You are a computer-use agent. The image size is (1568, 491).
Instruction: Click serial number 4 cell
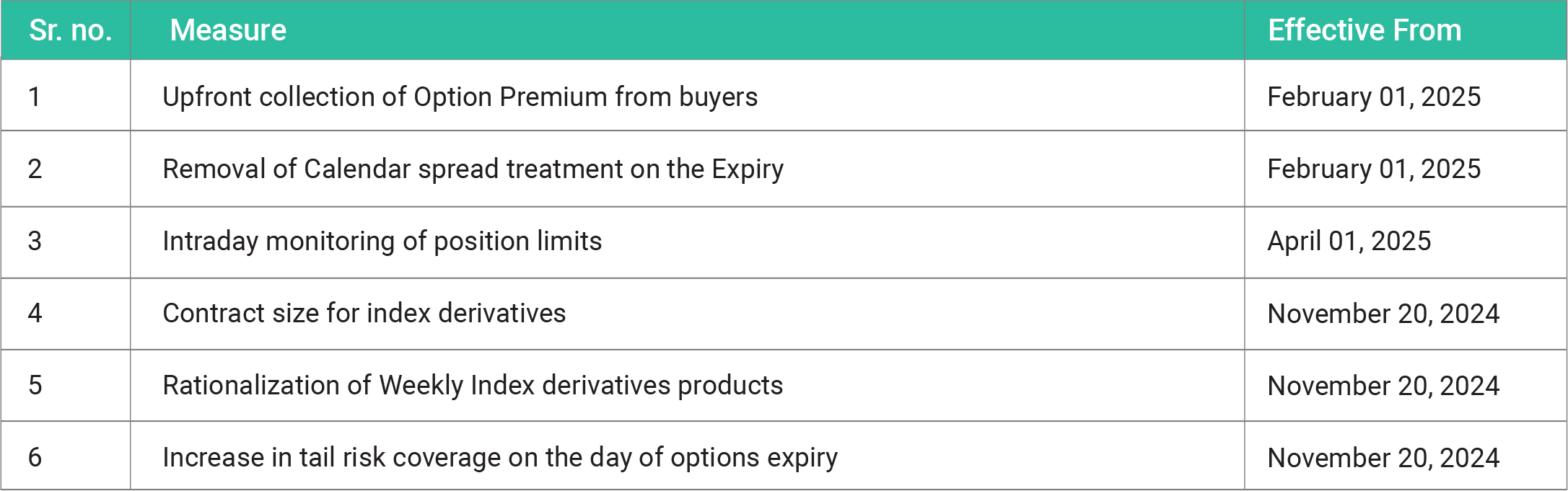point(35,313)
